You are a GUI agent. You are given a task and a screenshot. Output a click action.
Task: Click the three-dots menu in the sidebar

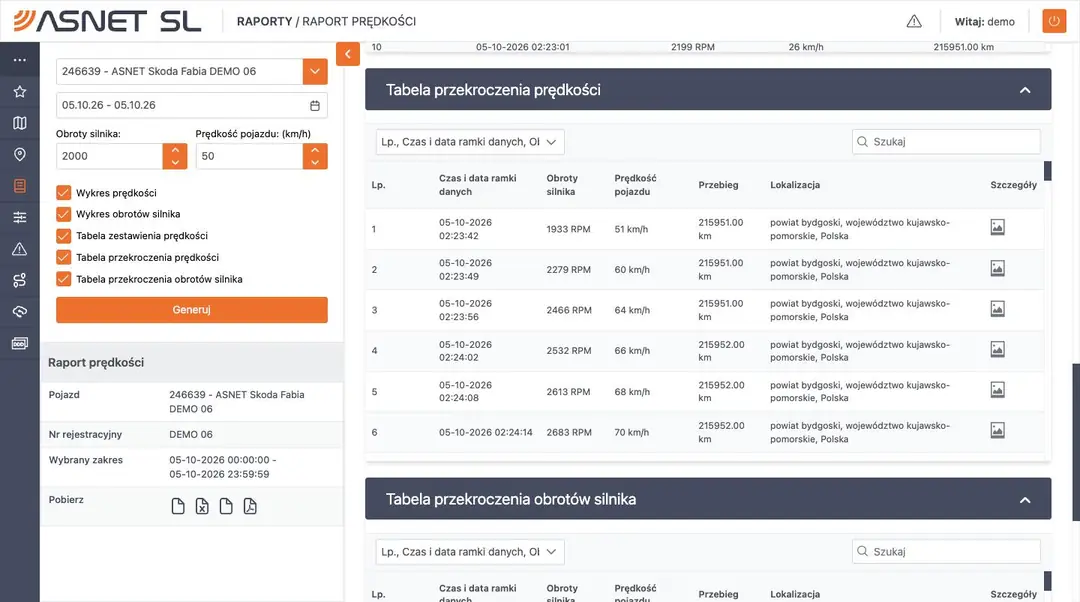tap(20, 60)
